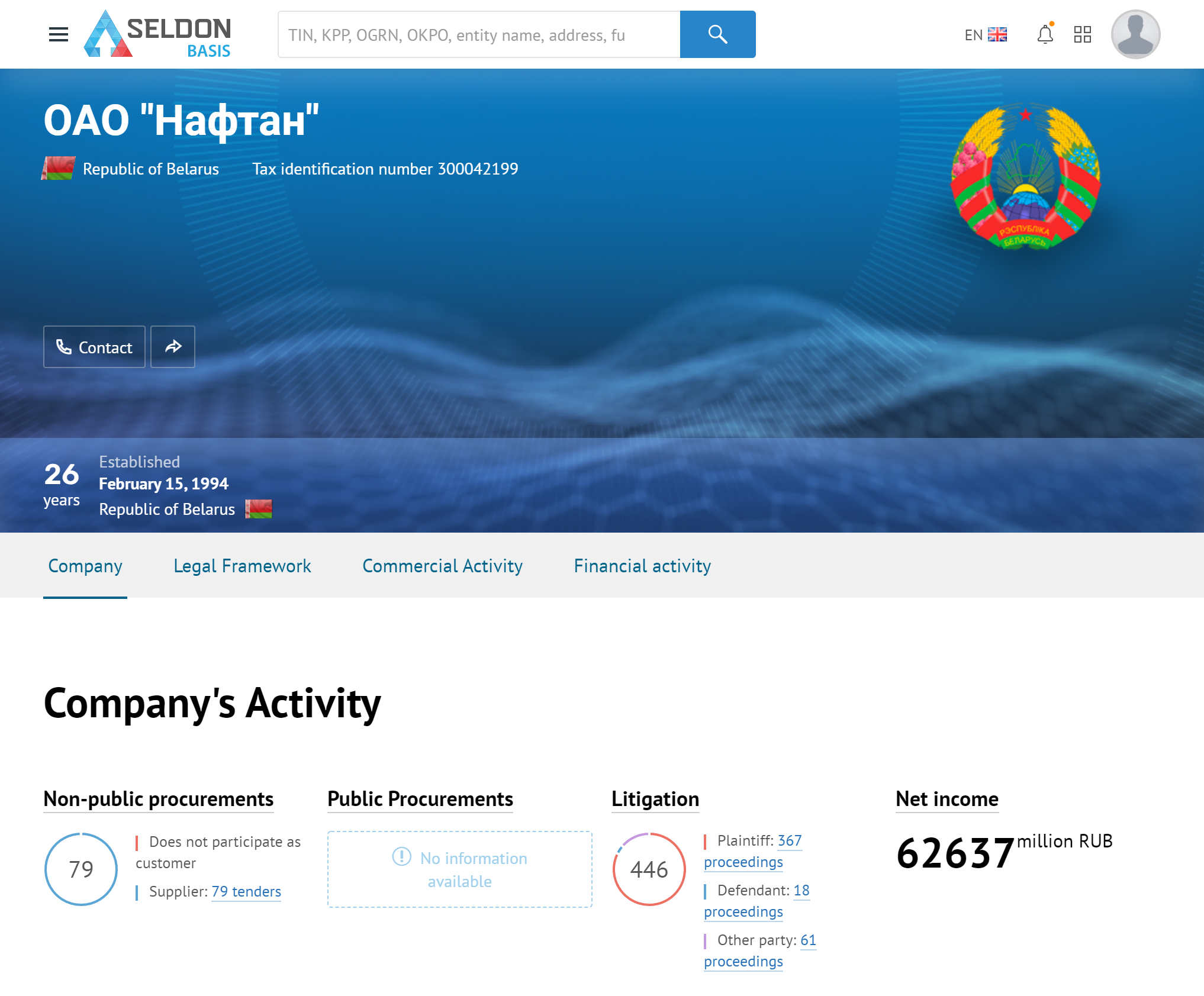Open the user profile avatar
The image size is (1204, 996).
coord(1135,34)
